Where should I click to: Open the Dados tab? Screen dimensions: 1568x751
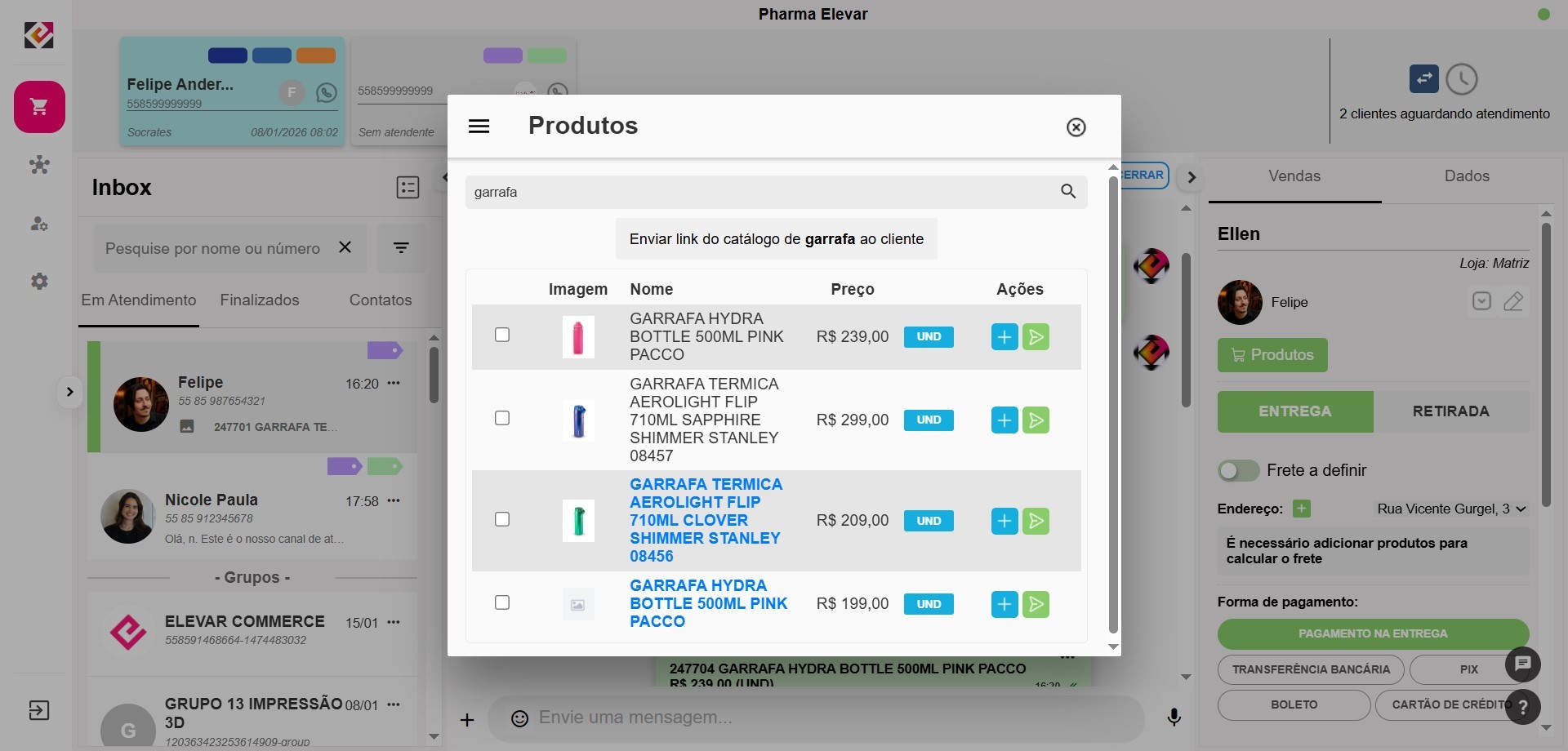click(x=1467, y=176)
